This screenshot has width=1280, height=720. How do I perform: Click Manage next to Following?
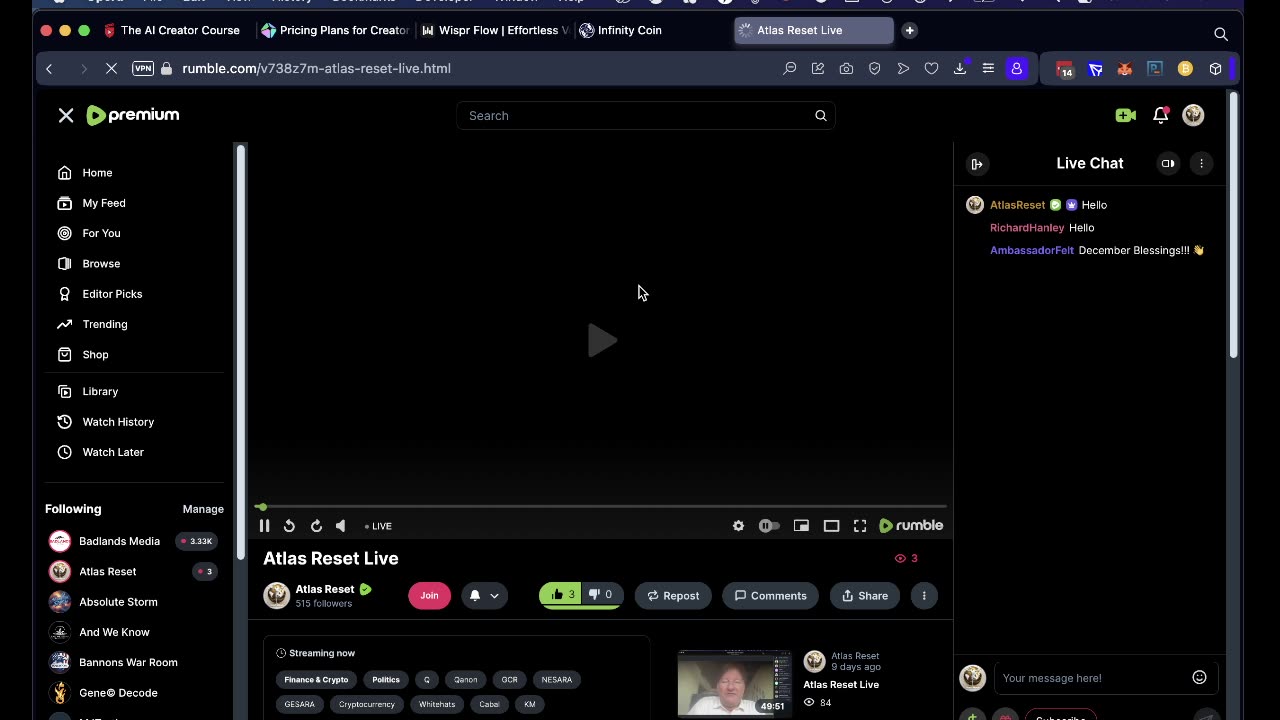coord(203,509)
